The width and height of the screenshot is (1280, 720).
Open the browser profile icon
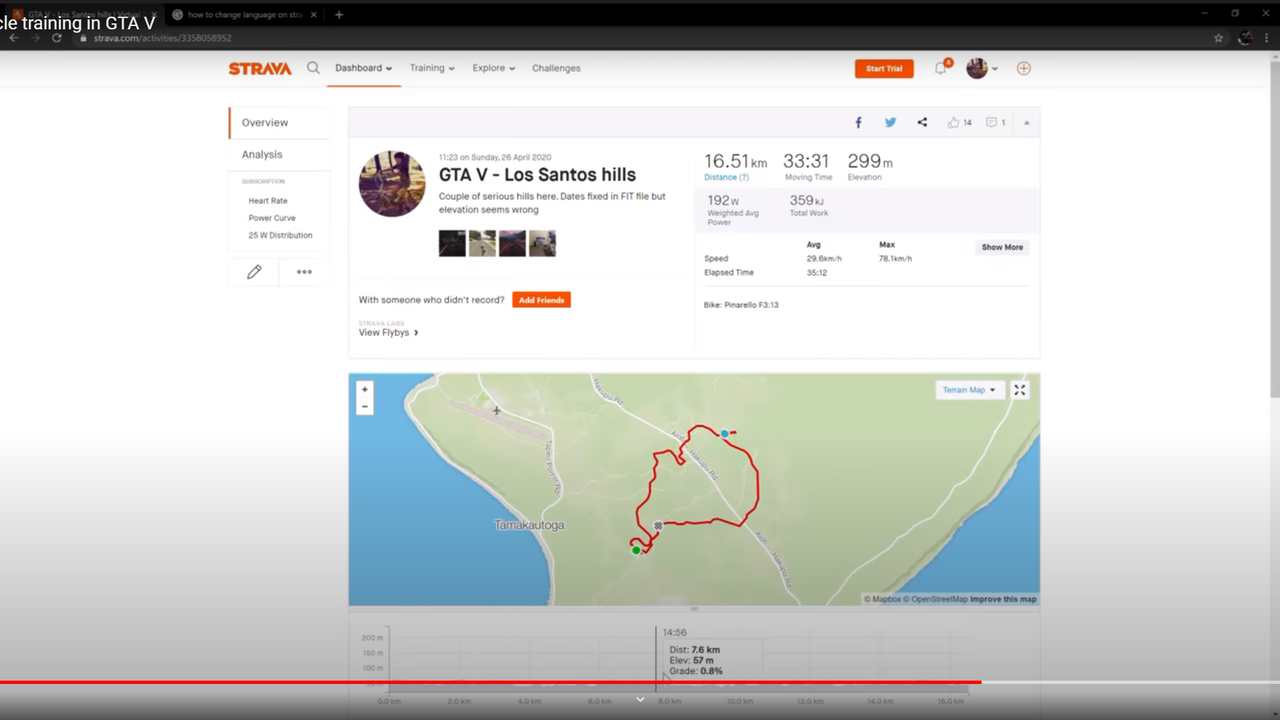[1245, 38]
